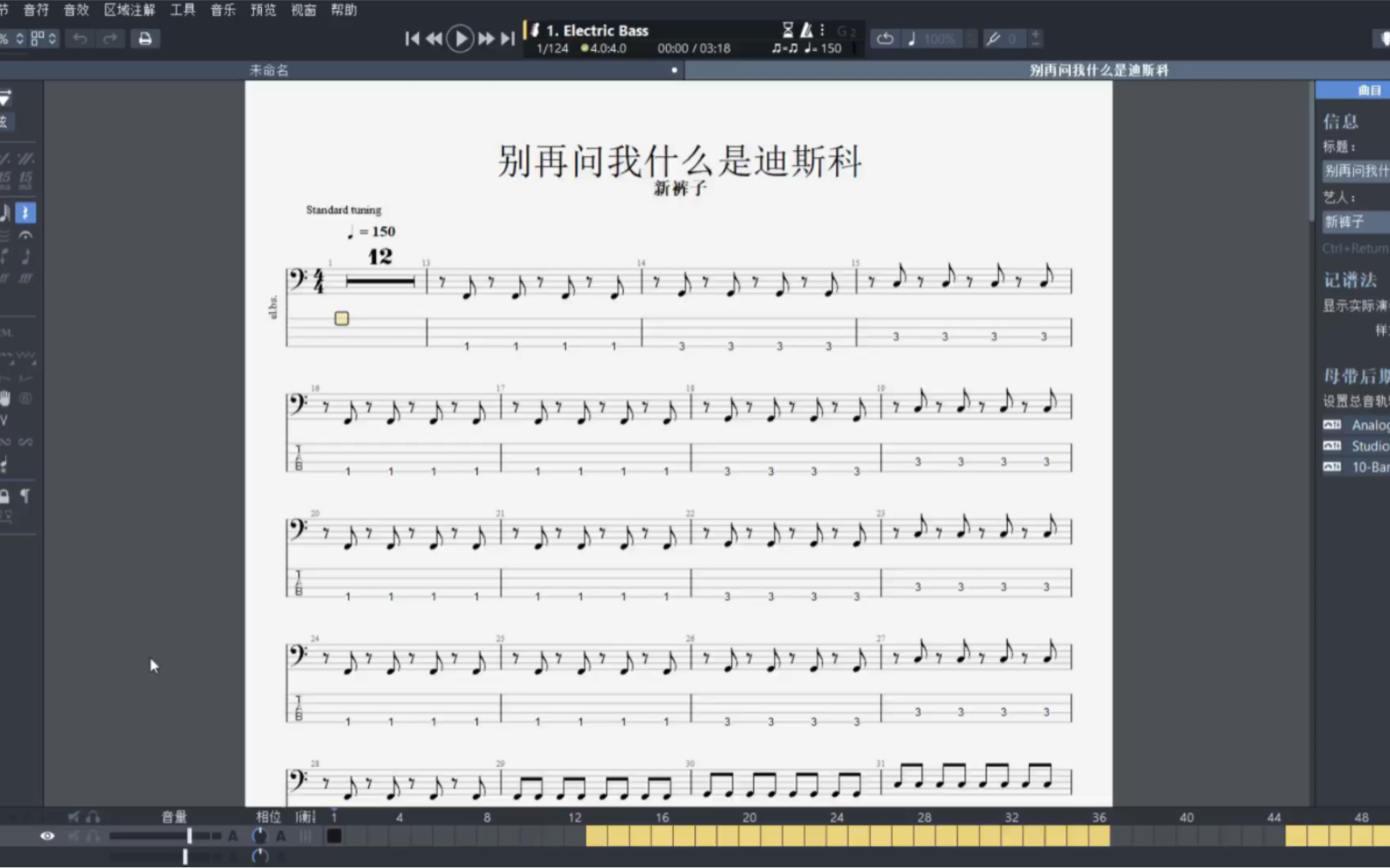Jump to last bar with skip-to-end button

pyautogui.click(x=507, y=38)
